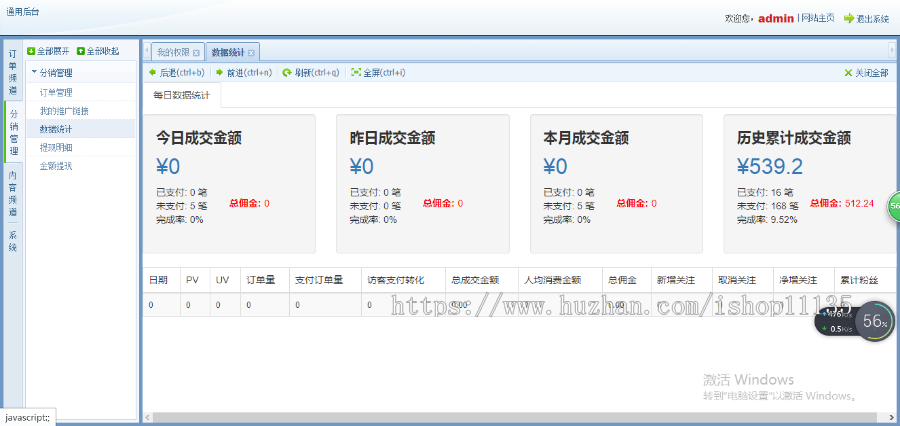Switch to the 我的权限 tab

click(x=173, y=52)
